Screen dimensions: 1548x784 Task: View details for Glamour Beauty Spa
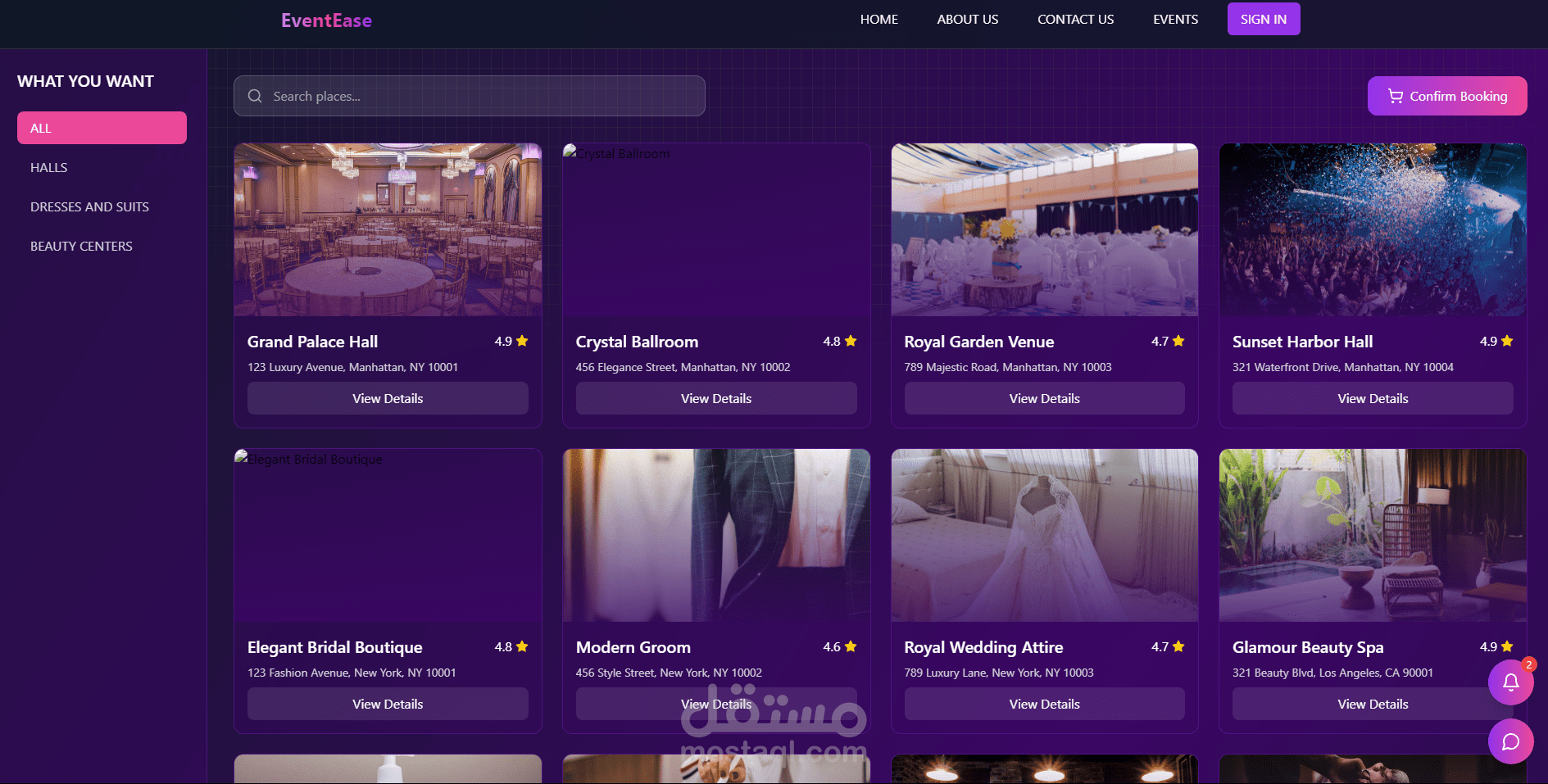[1373, 704]
